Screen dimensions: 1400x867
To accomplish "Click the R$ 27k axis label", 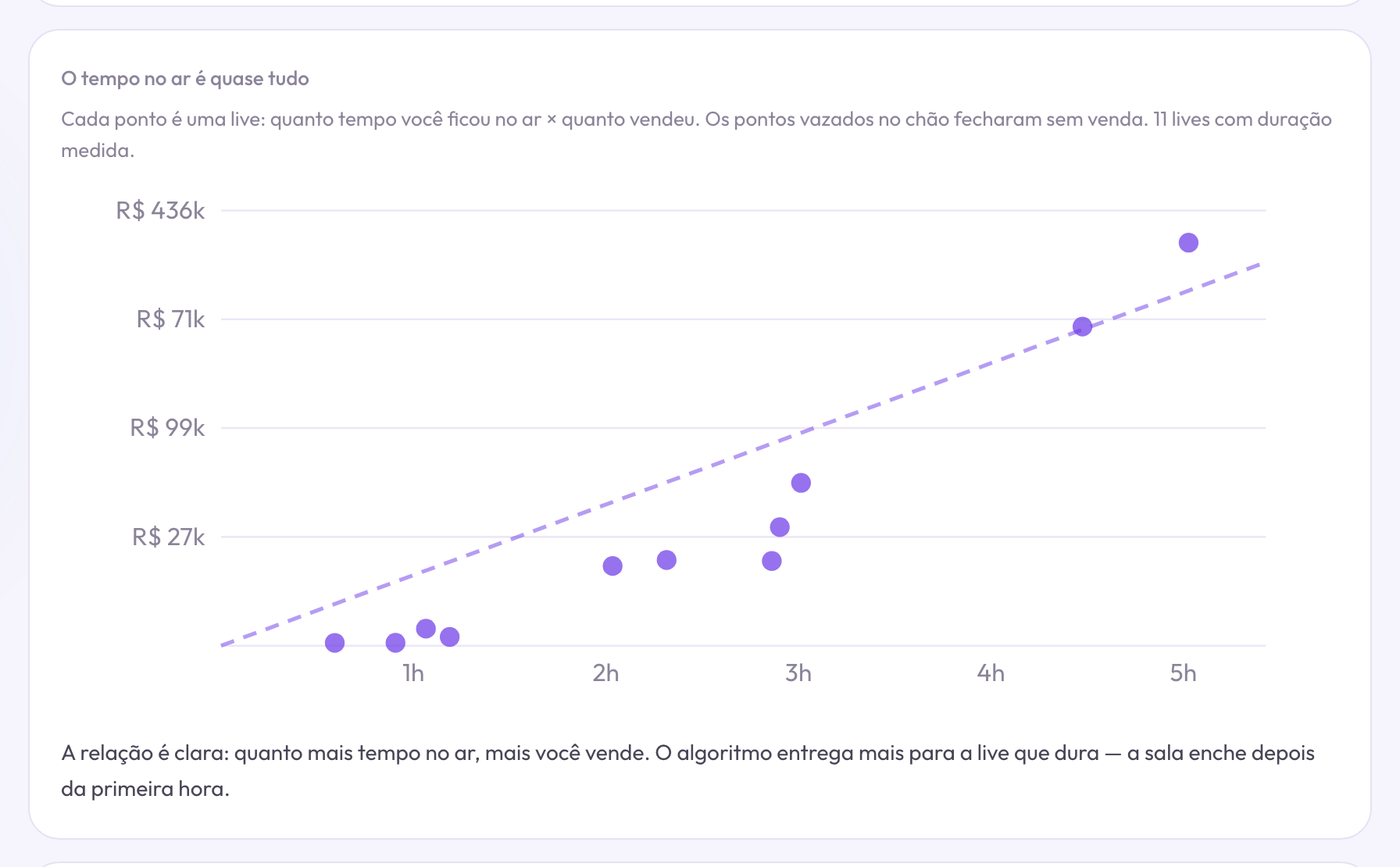I will pyautogui.click(x=168, y=537).
